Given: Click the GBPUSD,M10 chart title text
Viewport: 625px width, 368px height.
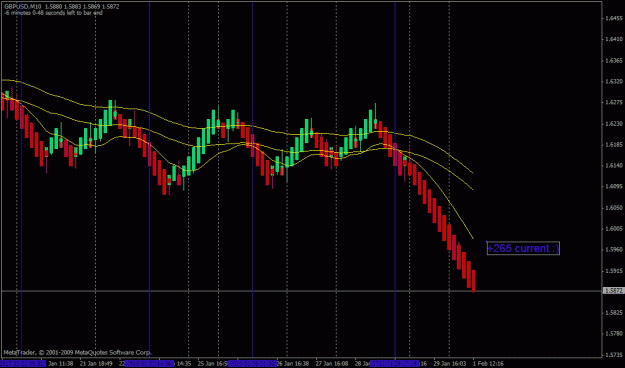Looking at the screenshot, I should [23, 7].
